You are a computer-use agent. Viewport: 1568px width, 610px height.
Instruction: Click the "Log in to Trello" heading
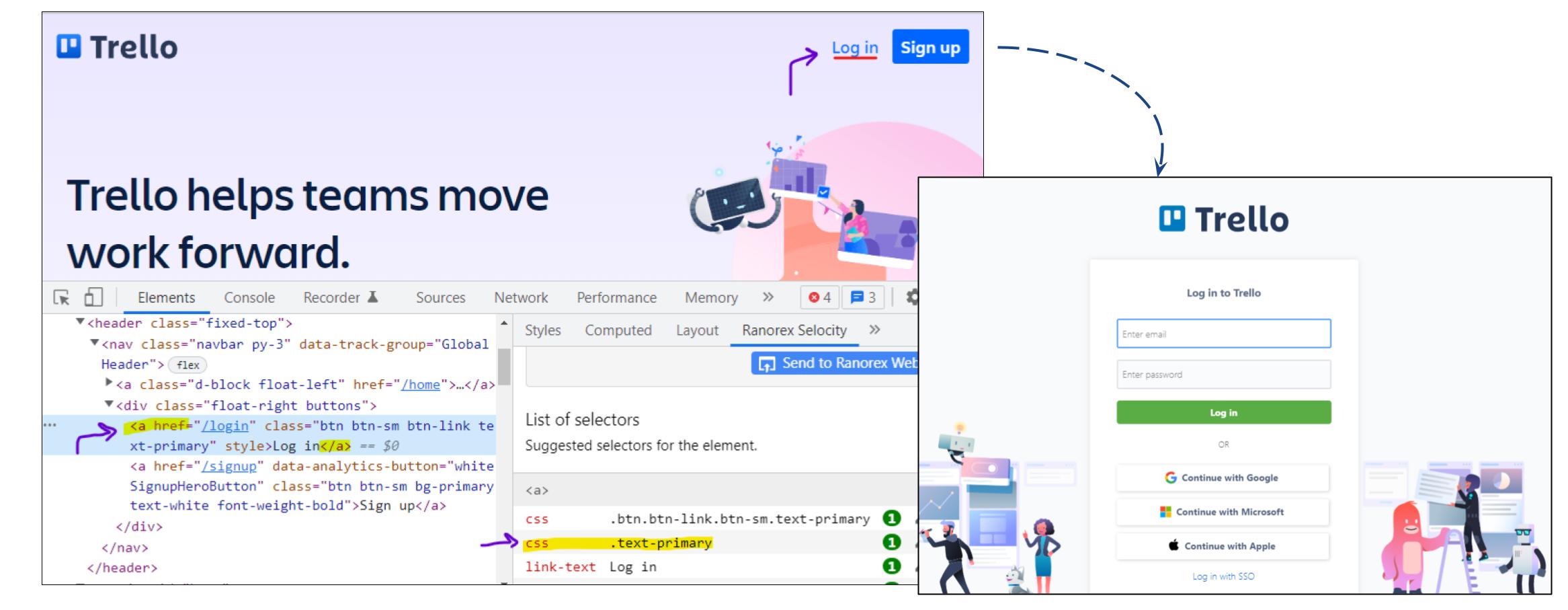coord(1223,293)
